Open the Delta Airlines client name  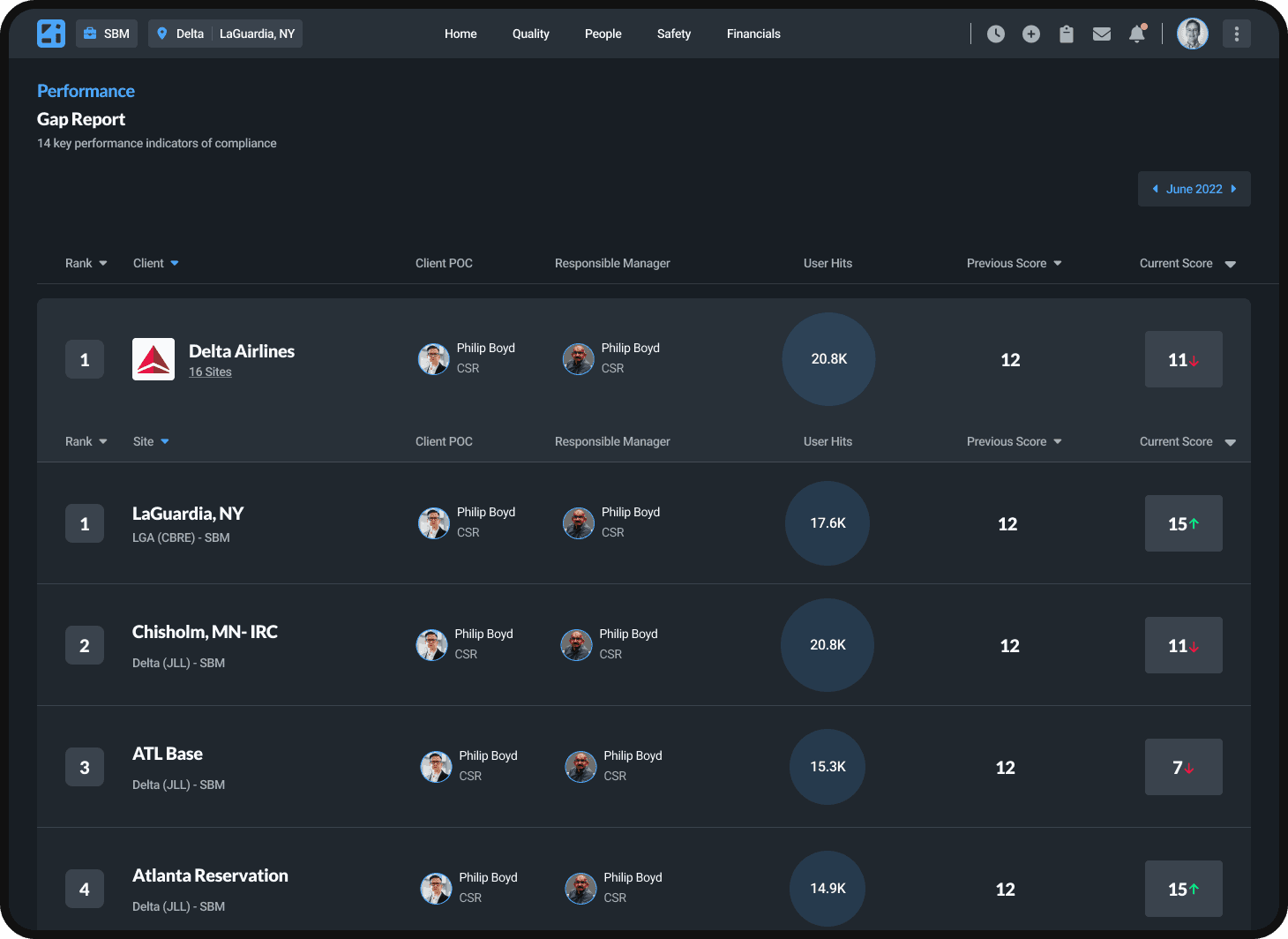click(242, 350)
